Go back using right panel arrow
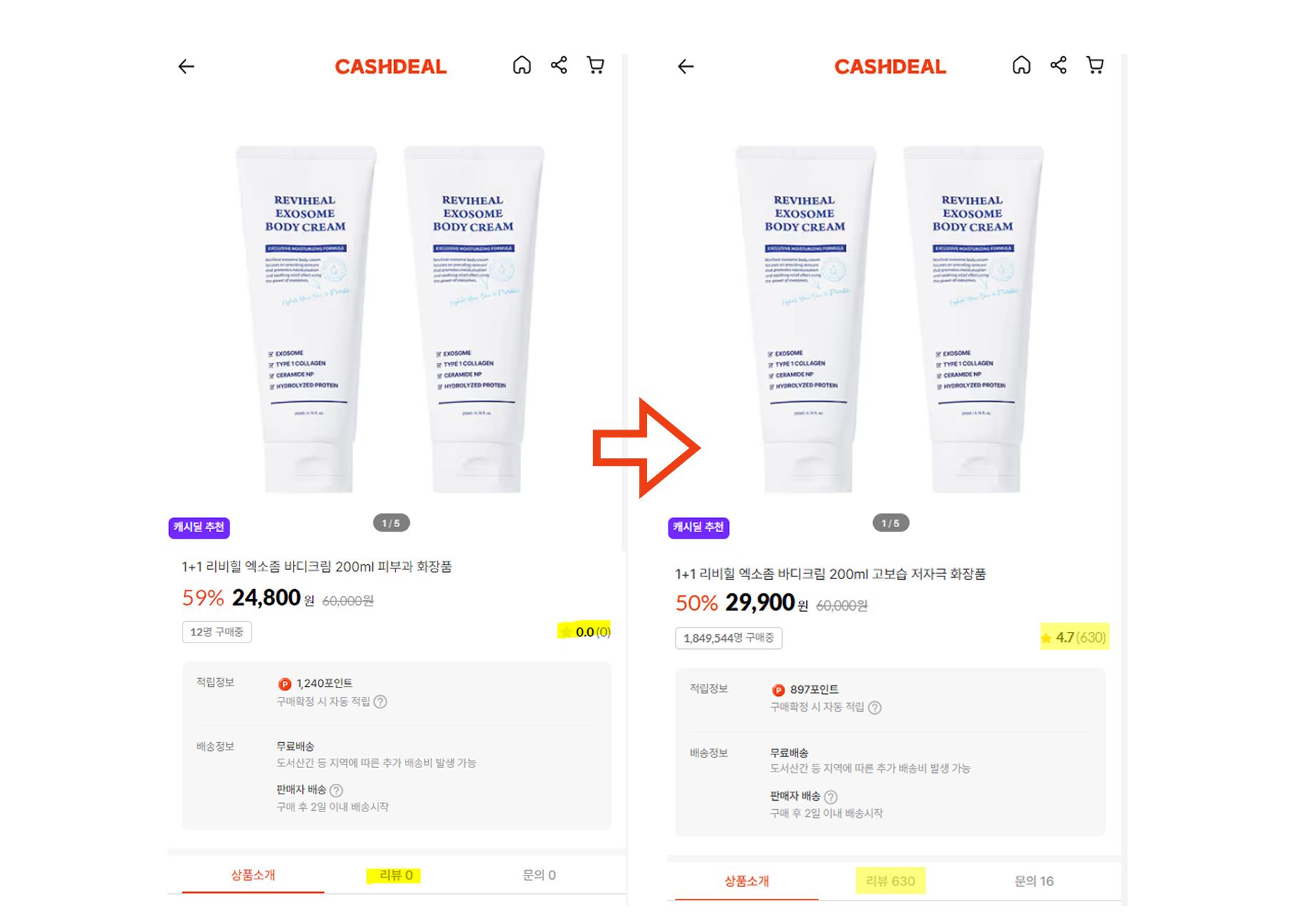The width and height of the screenshot is (1295, 924). click(x=686, y=66)
